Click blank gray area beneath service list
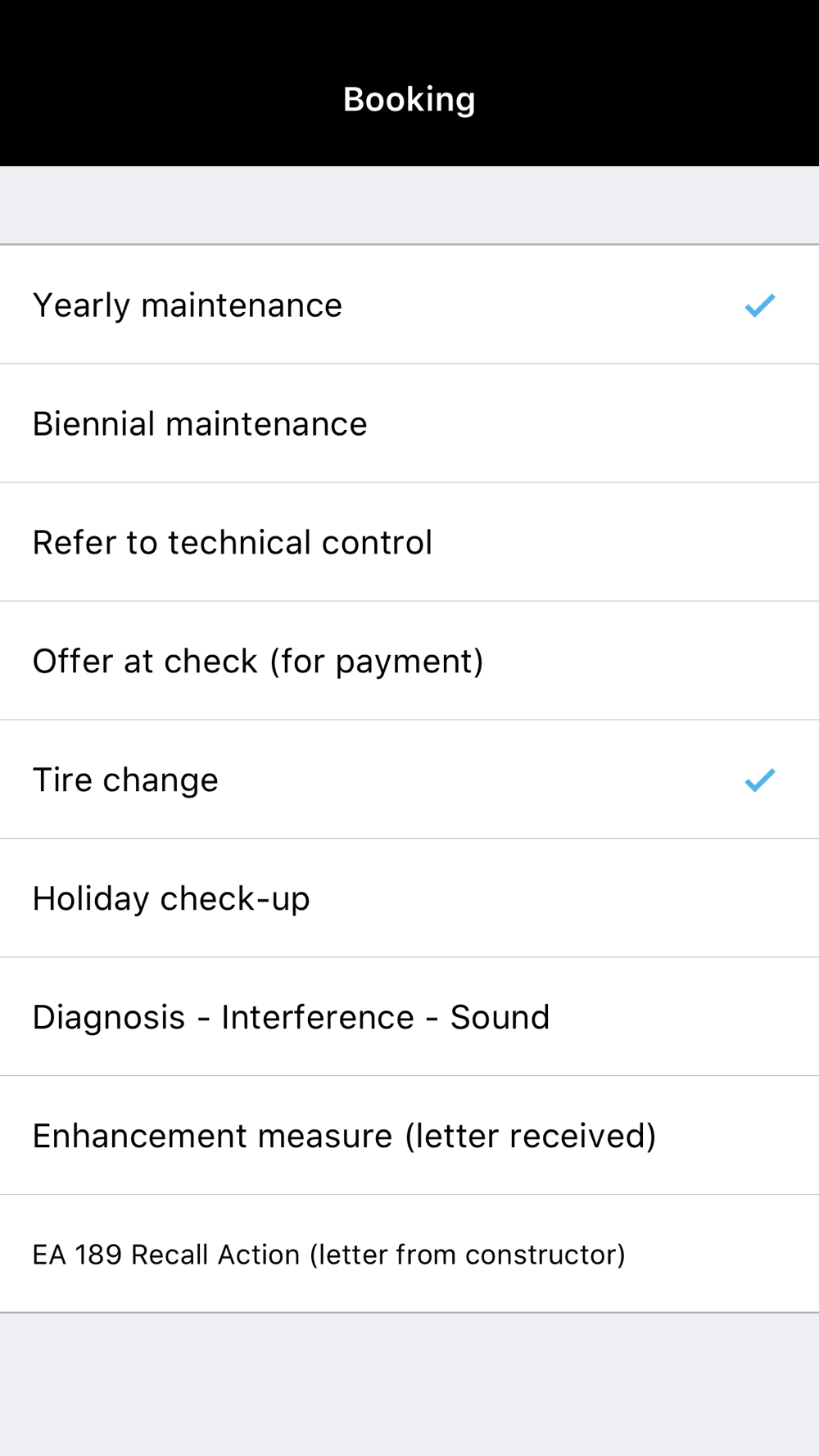The width and height of the screenshot is (819, 1456). tap(409, 1384)
